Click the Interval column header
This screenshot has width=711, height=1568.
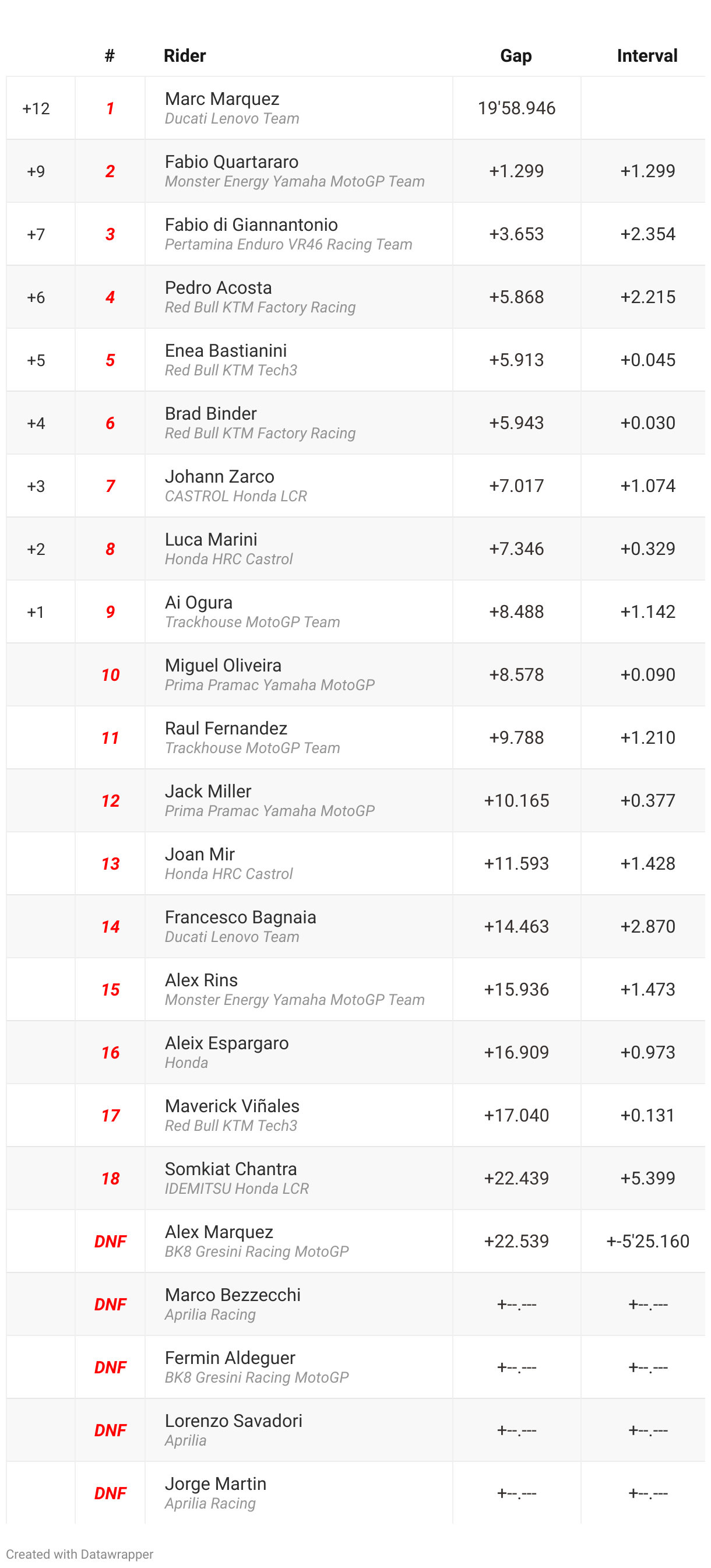646,55
